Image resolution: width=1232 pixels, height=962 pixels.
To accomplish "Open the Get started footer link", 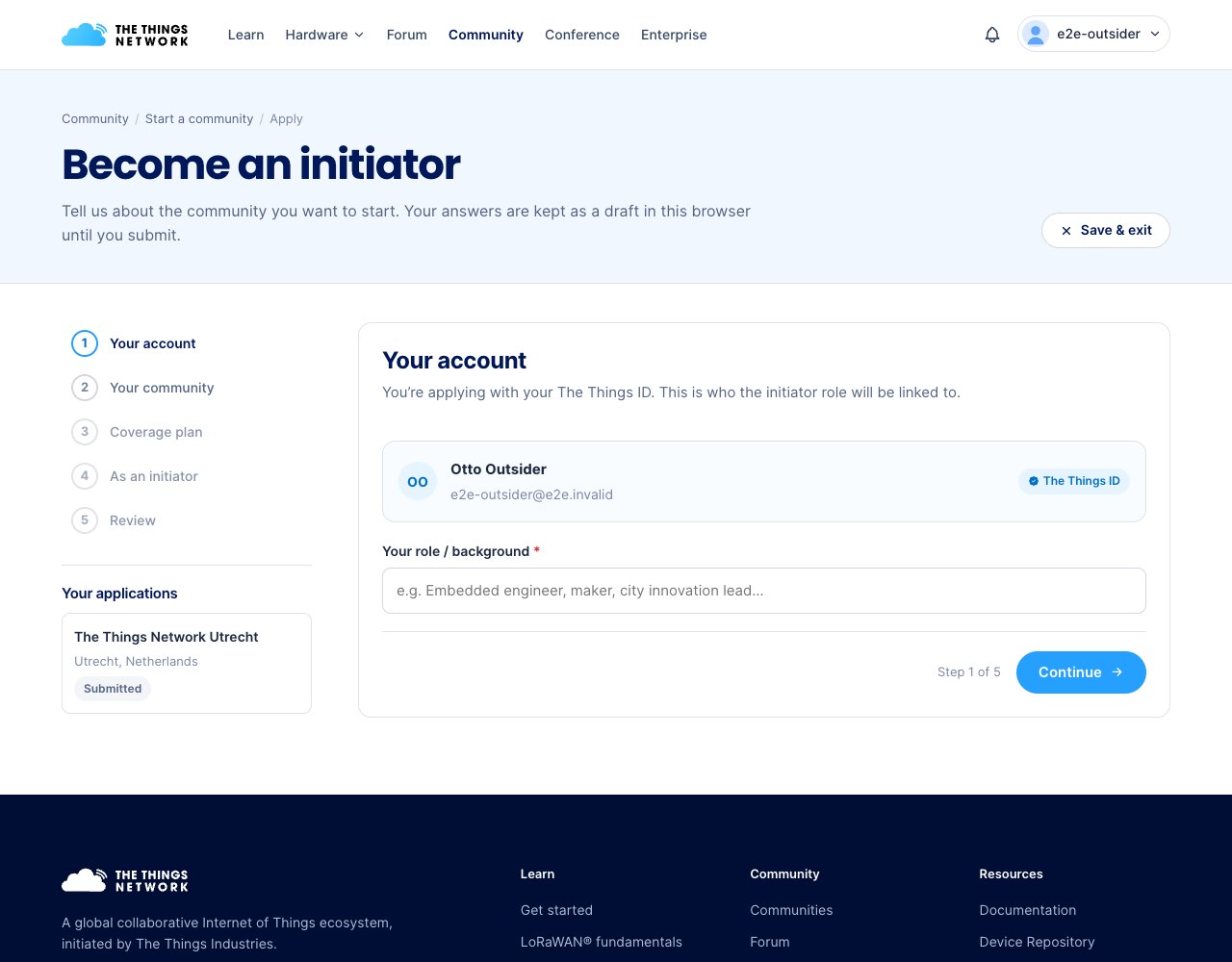I will pos(556,910).
